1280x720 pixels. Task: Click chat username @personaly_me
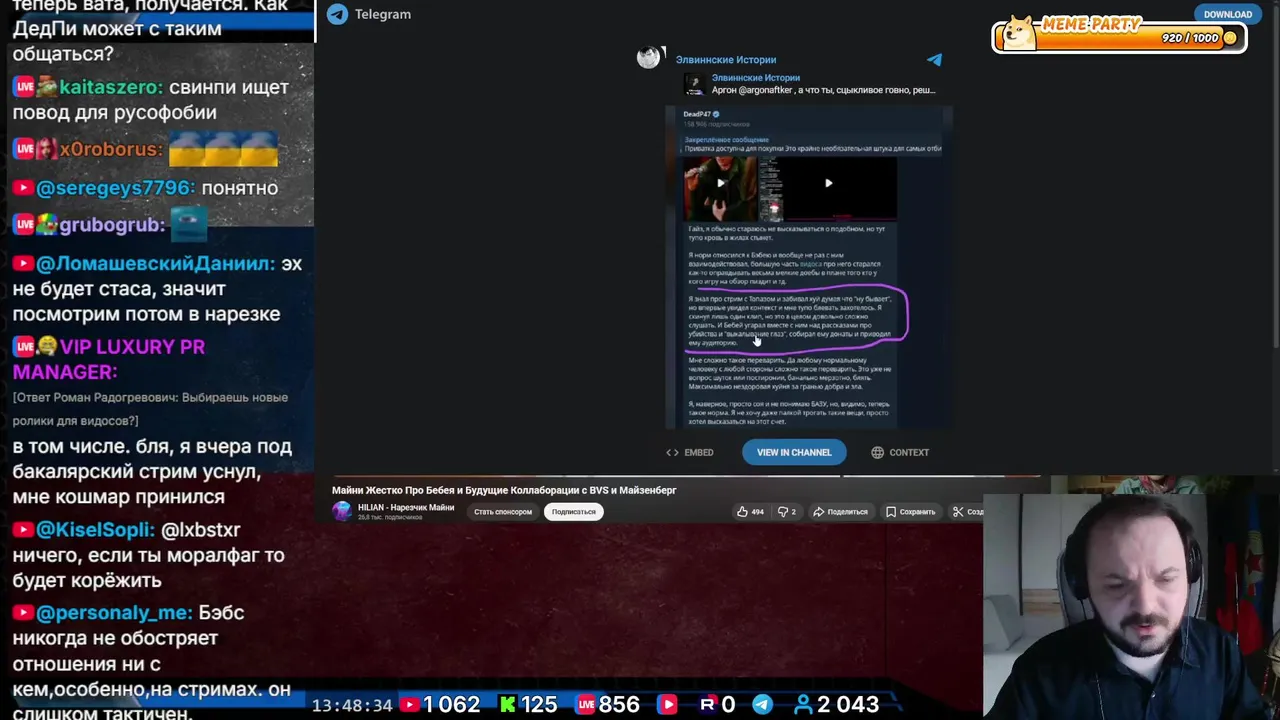tap(113, 613)
